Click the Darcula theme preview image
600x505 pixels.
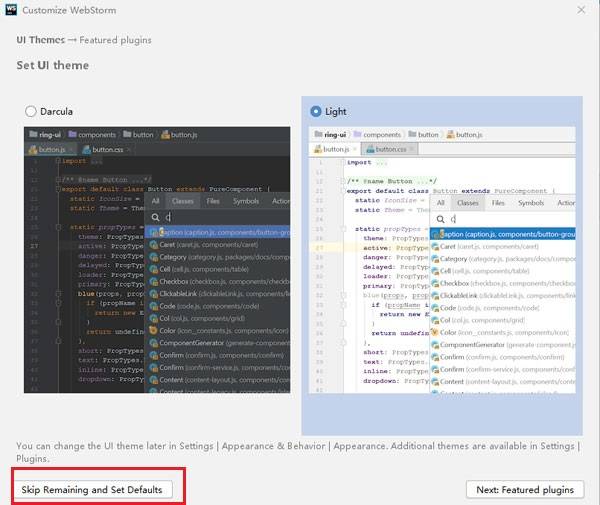[157, 260]
